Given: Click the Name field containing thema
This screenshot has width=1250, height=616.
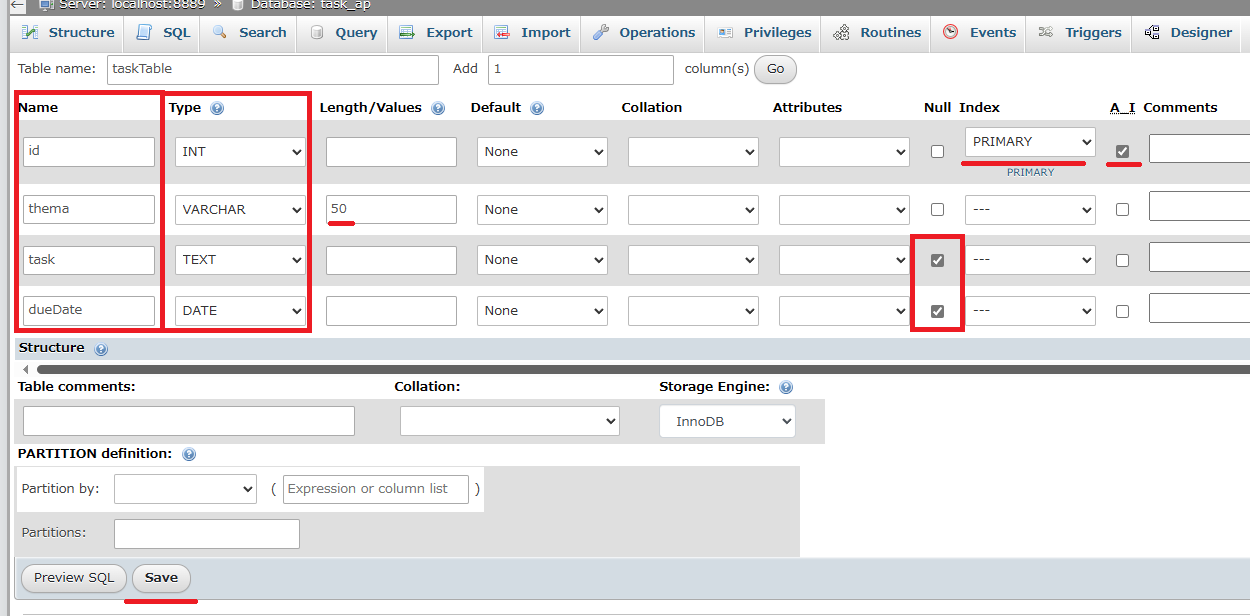Looking at the screenshot, I should (x=89, y=210).
